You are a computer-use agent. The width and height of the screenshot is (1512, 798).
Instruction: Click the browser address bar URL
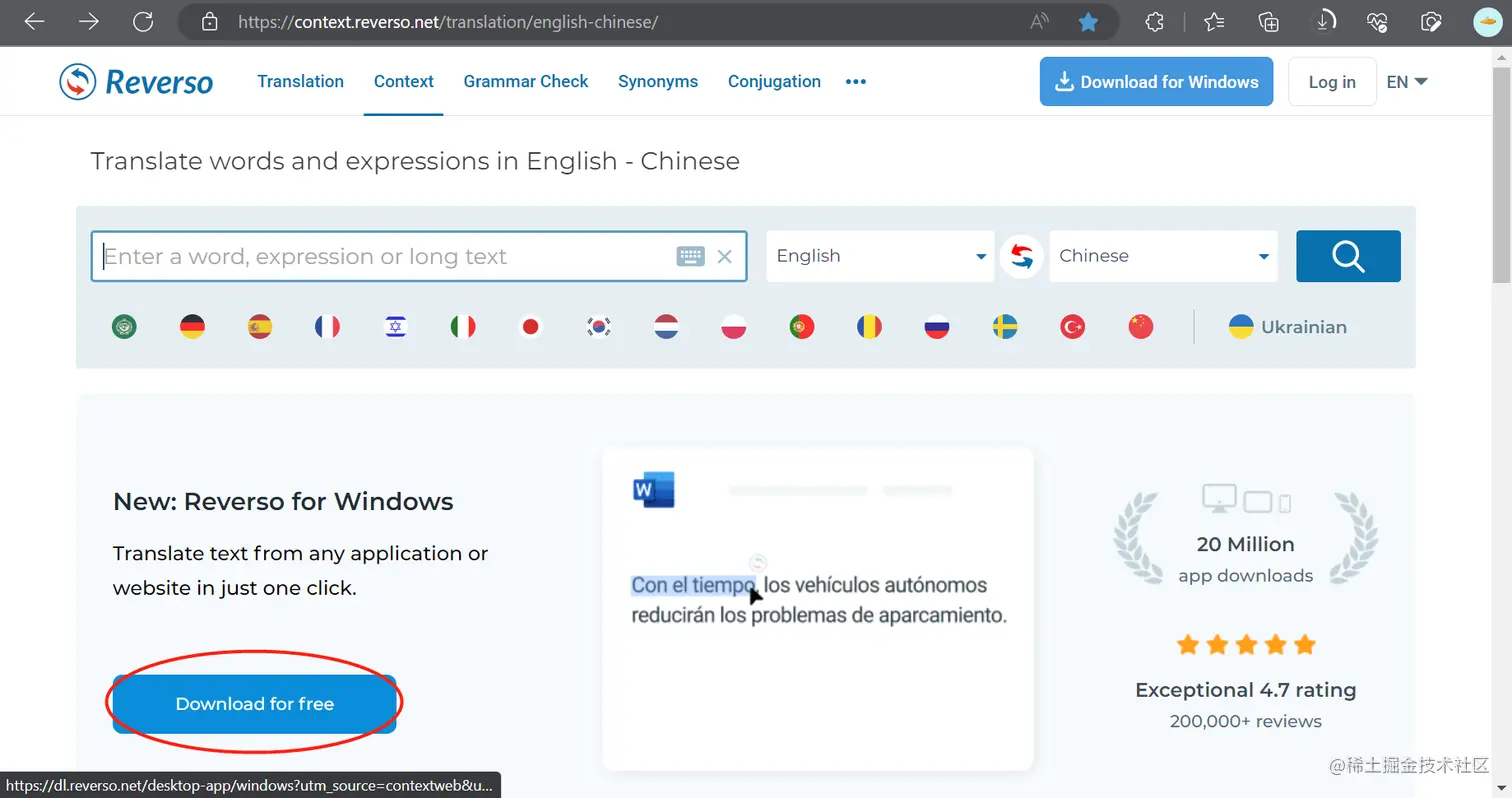448,22
